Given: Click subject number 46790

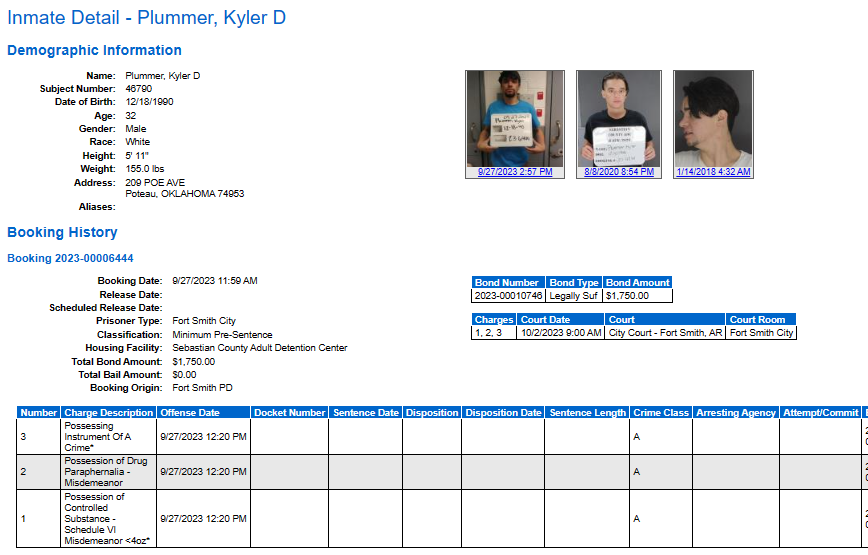Looking at the screenshot, I should click(x=138, y=89).
